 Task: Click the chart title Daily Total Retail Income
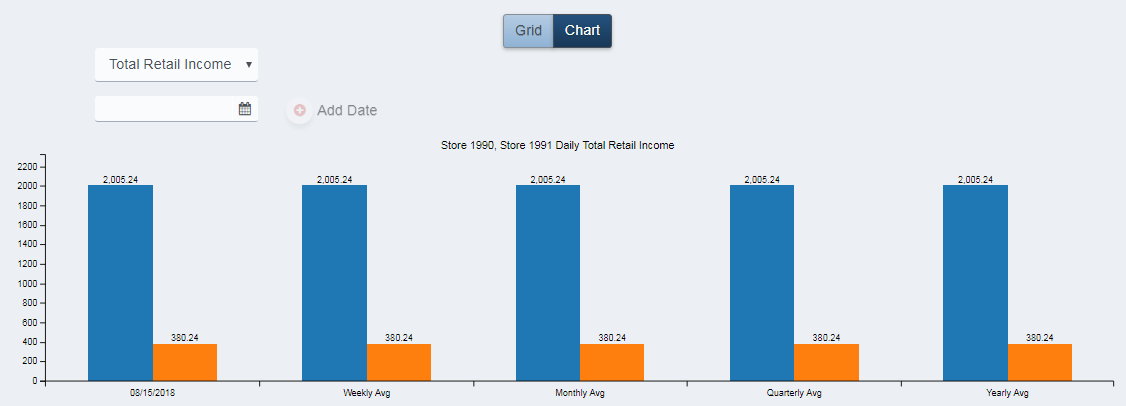point(557,146)
